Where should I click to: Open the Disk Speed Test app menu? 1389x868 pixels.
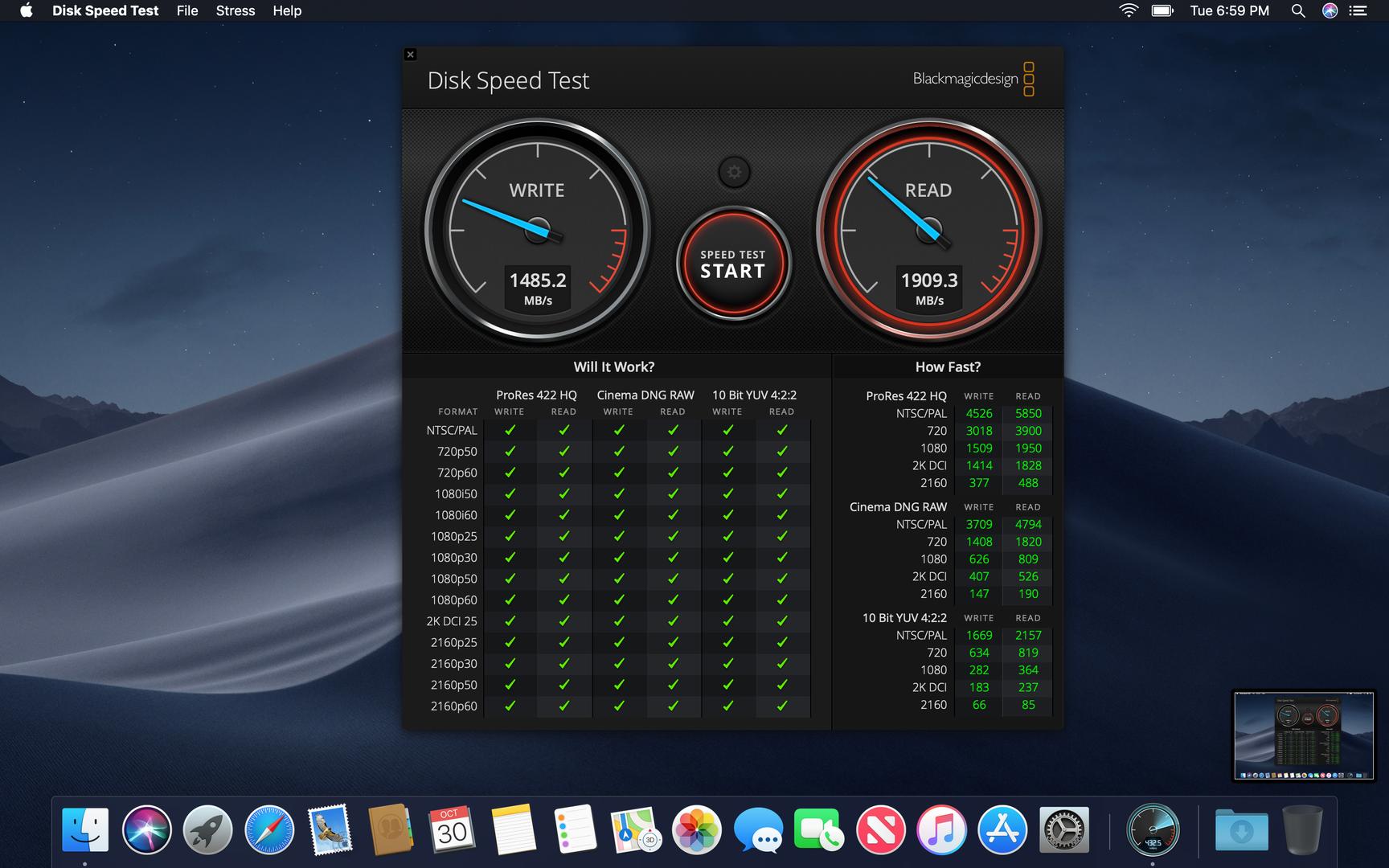pos(105,10)
